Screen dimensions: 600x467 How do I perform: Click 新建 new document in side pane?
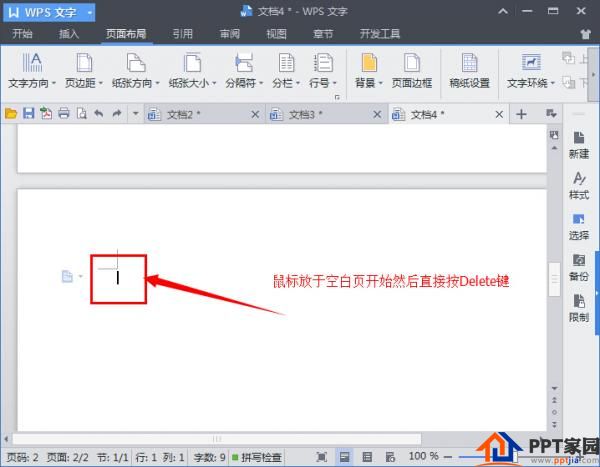coord(579,145)
